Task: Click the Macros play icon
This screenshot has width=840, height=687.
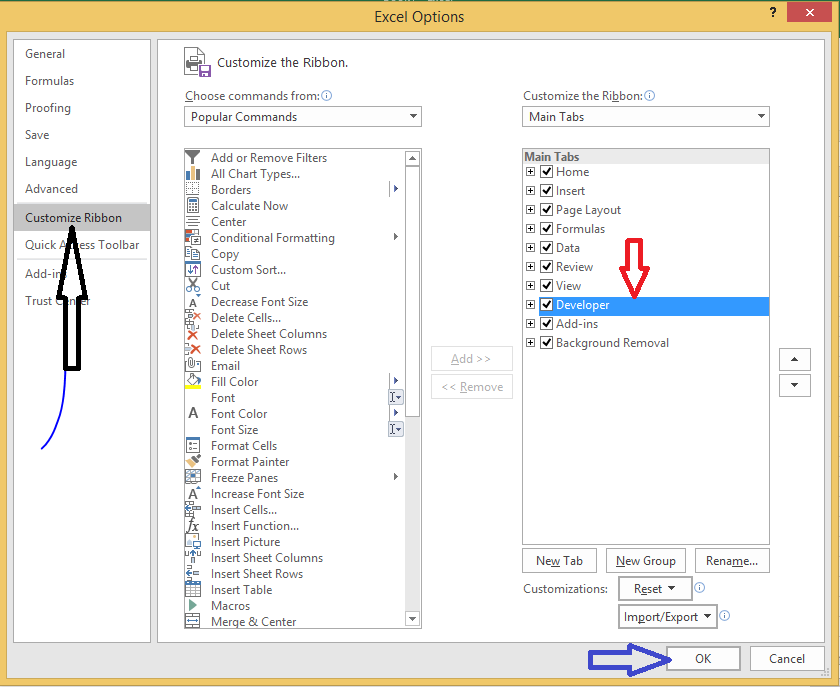Action: (192, 606)
